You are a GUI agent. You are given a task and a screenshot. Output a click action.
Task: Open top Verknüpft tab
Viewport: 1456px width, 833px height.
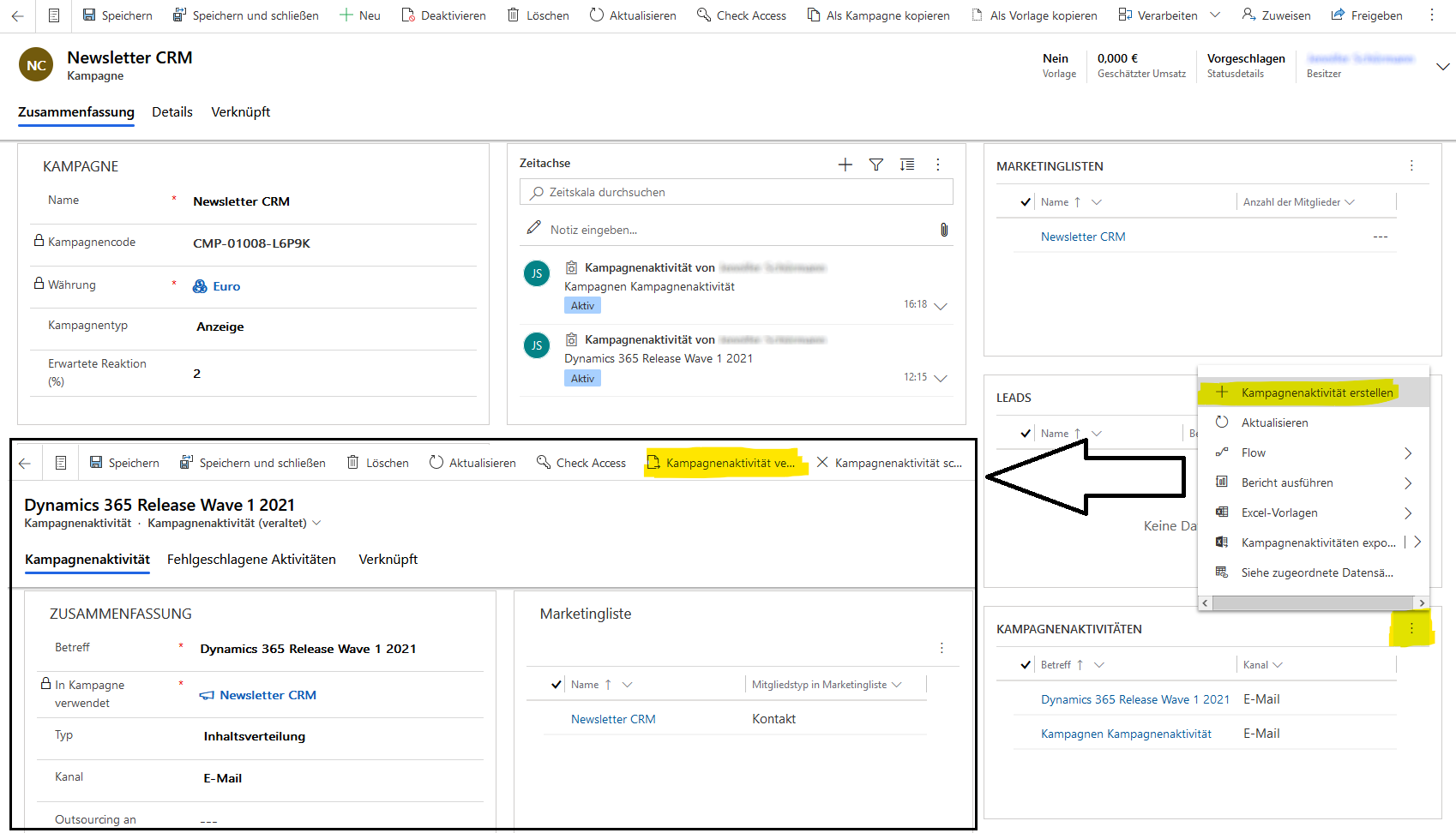click(241, 112)
